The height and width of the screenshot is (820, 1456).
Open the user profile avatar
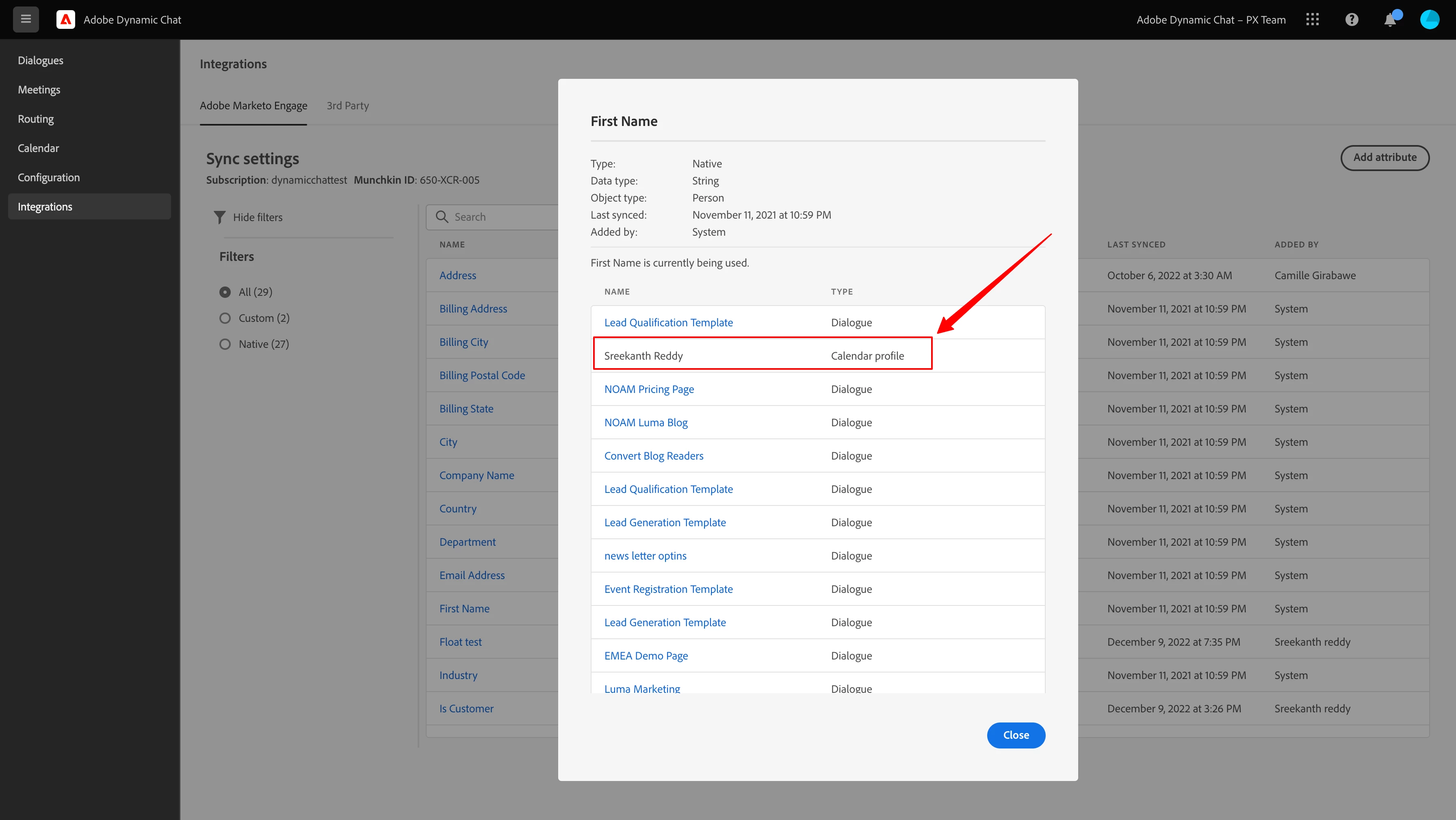(x=1430, y=19)
